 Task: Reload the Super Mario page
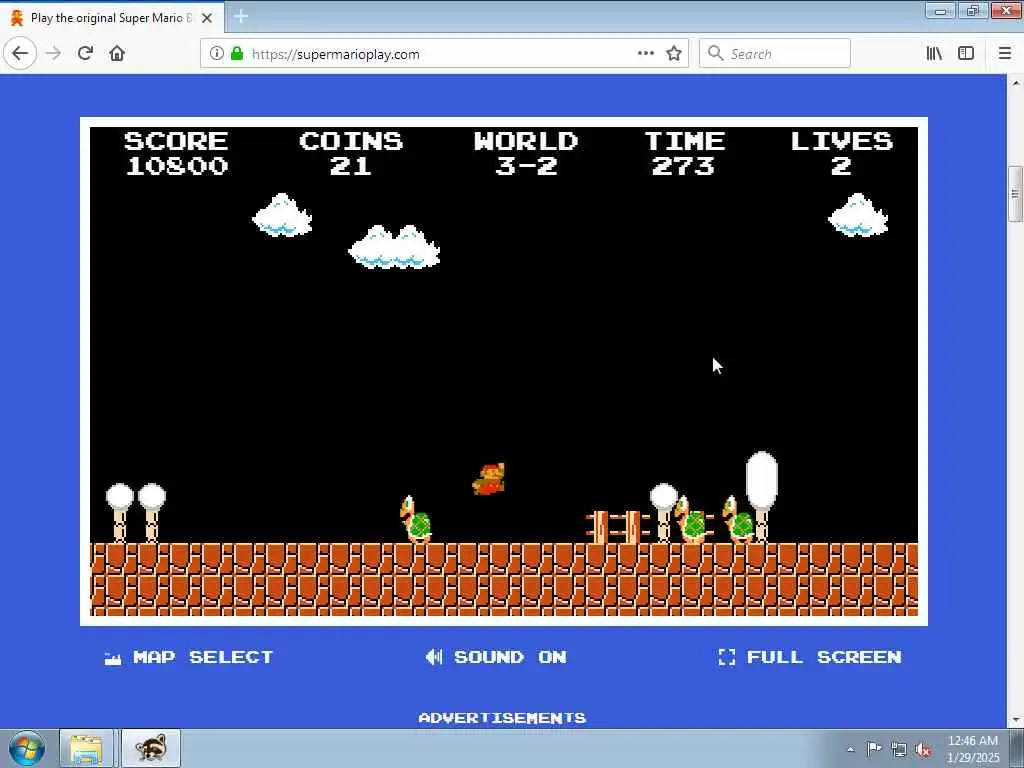click(x=85, y=54)
